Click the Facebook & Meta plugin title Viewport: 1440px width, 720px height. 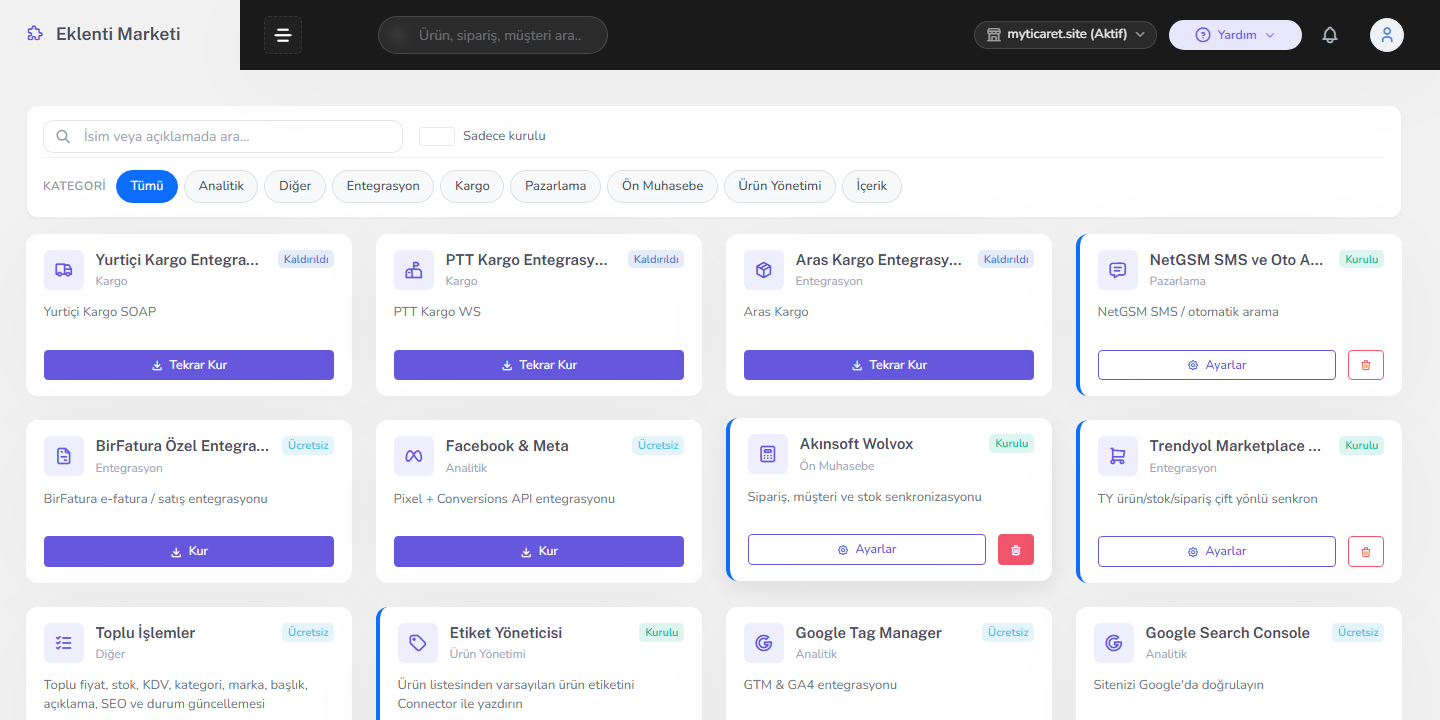(507, 446)
